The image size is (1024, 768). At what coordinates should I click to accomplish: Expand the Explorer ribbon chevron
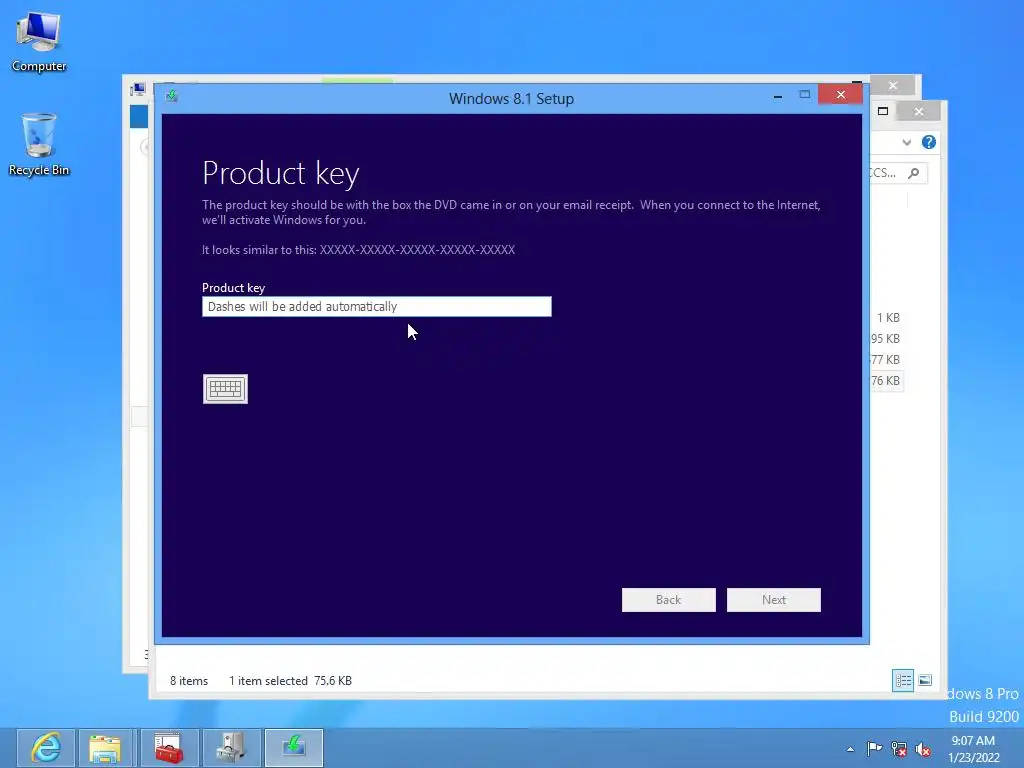click(x=906, y=142)
